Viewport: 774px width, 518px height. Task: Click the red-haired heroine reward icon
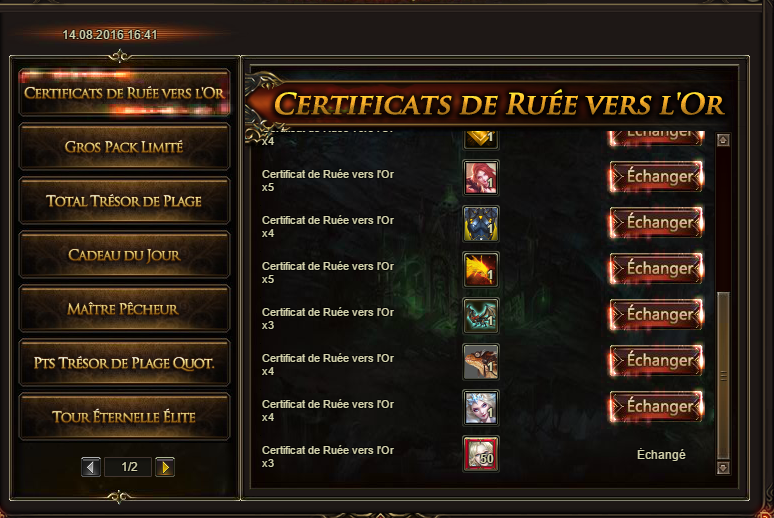tap(481, 178)
